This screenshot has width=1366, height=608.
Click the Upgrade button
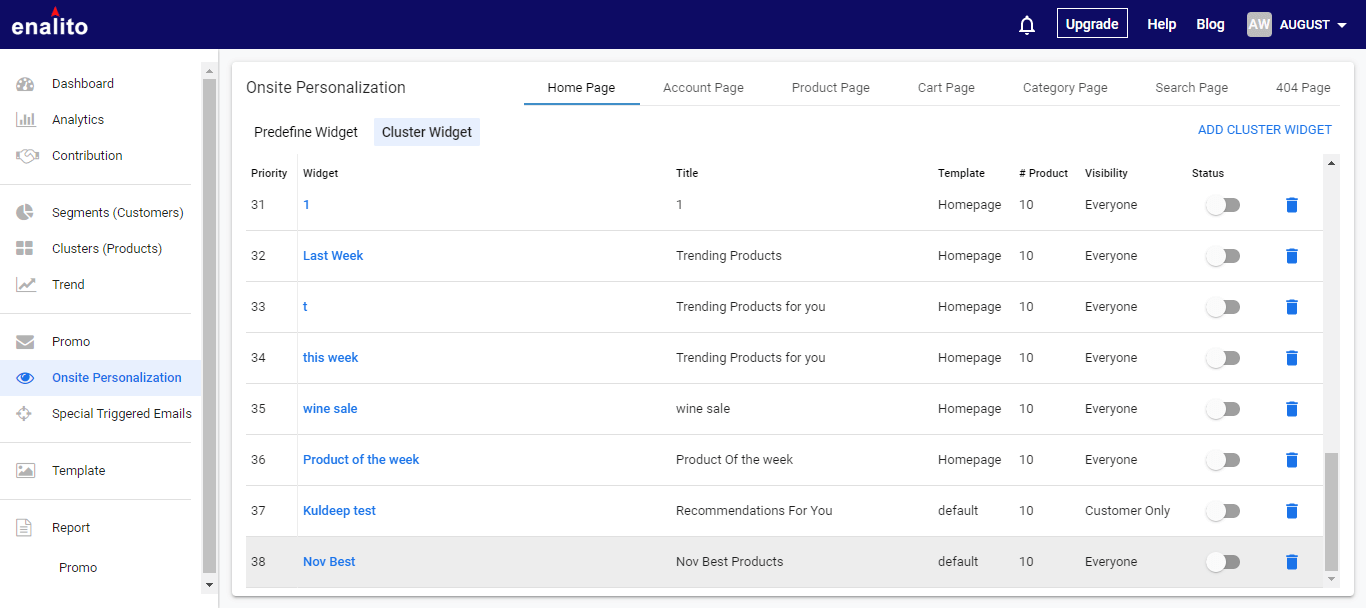(1091, 24)
